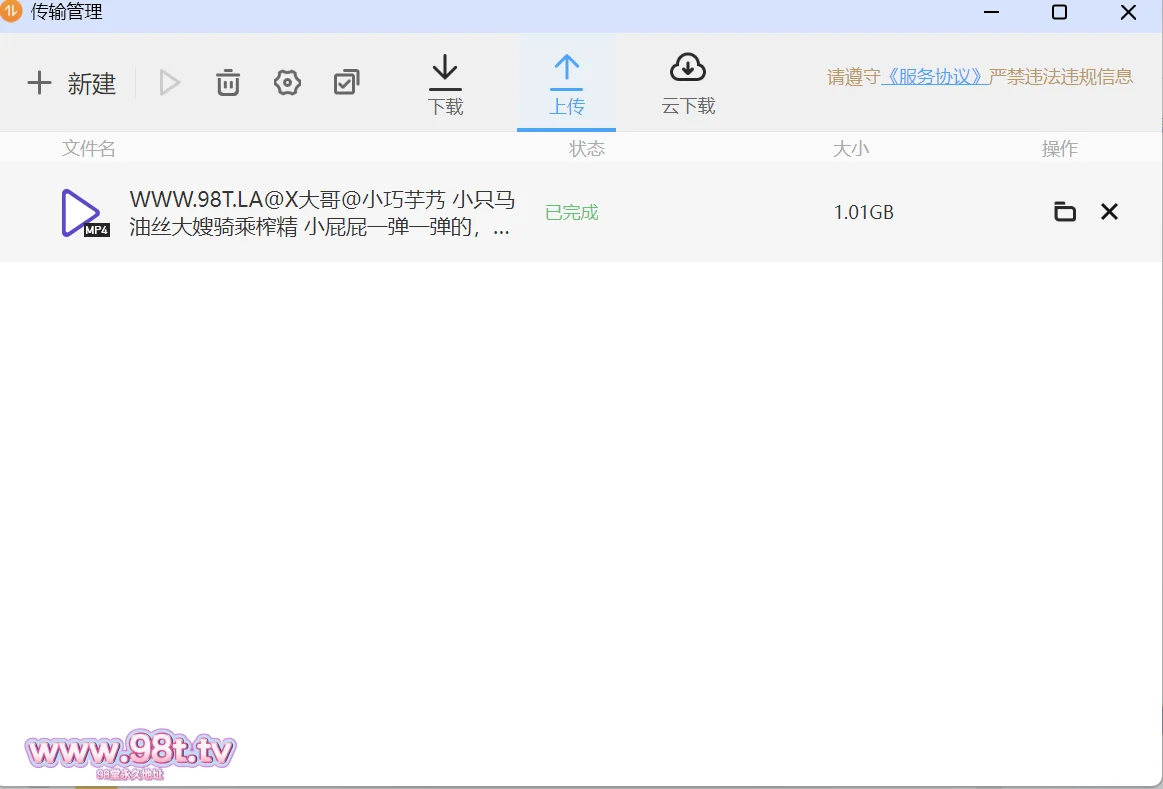Minimize the 传输管理 window
Screen dimensions: 1163x789
tap(991, 13)
